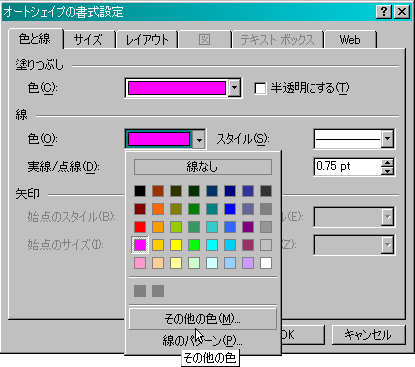
Task: Open その他の色 more colors option
Action: click(x=203, y=319)
